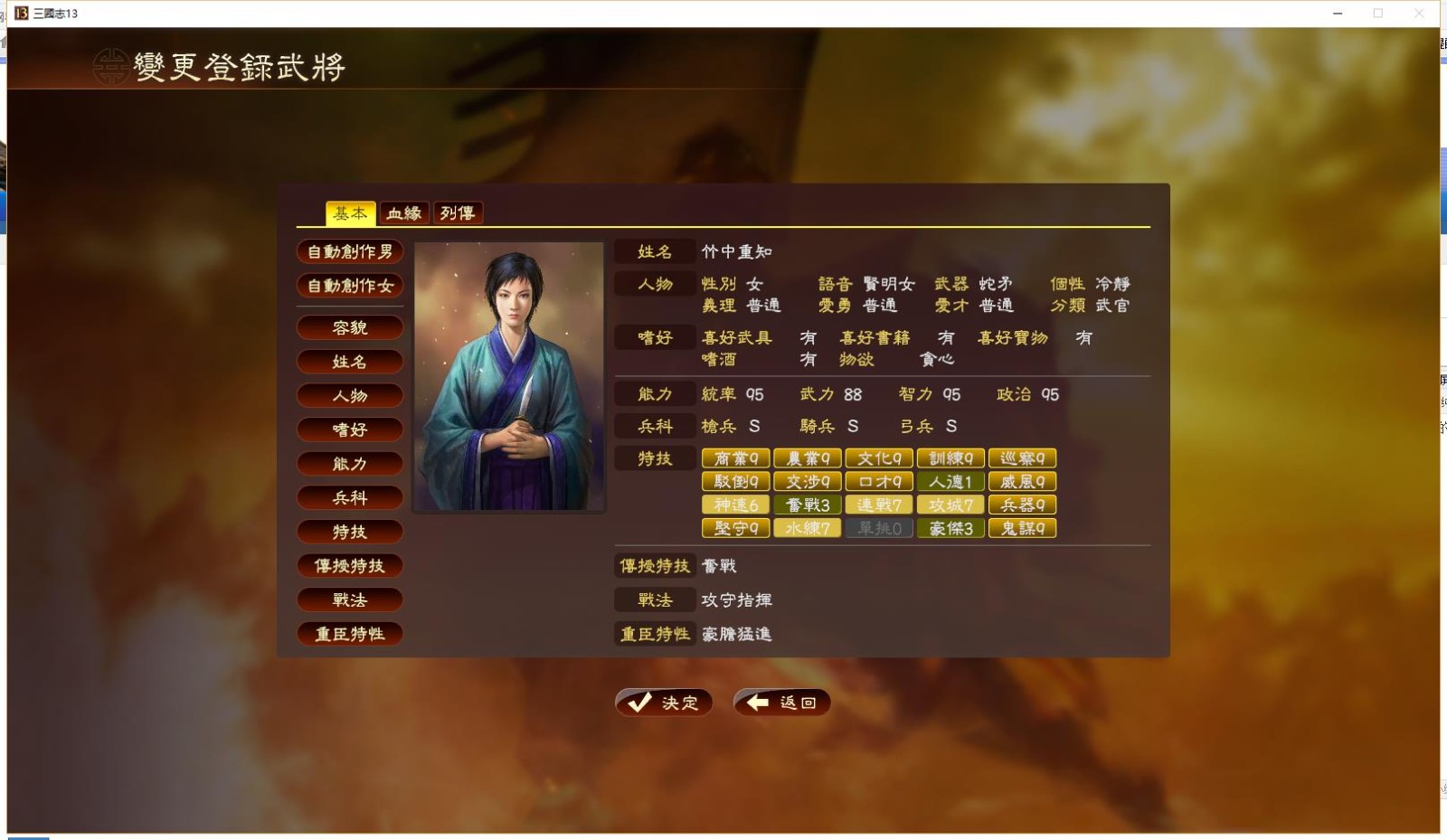
Task: Click the 自動創作女 button
Action: click(x=350, y=286)
